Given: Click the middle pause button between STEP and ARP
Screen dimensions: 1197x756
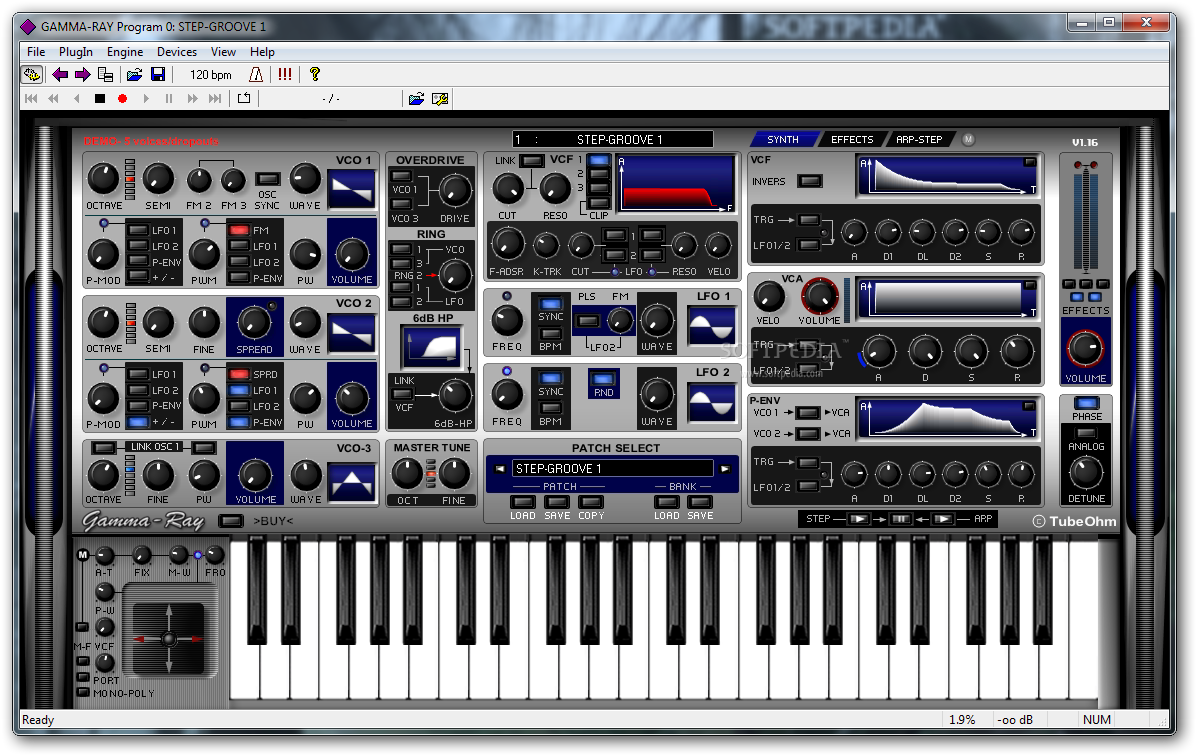Looking at the screenshot, I should (901, 519).
